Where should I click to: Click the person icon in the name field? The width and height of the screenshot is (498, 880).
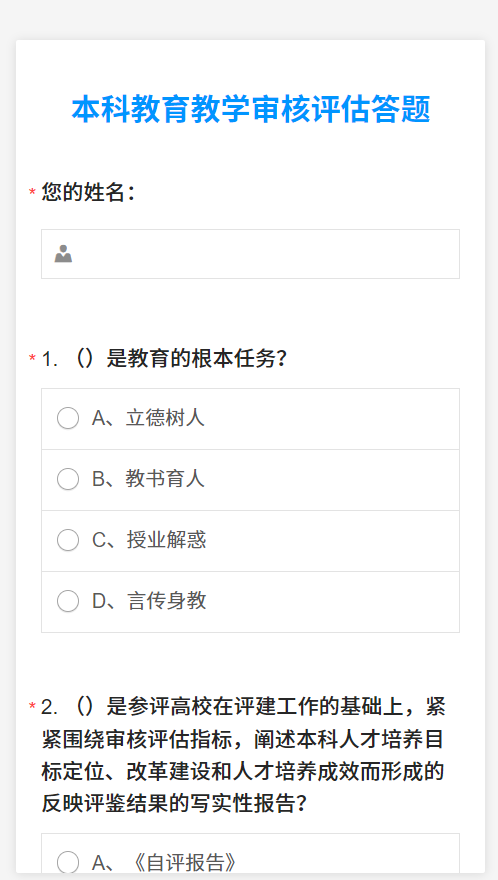pos(63,254)
